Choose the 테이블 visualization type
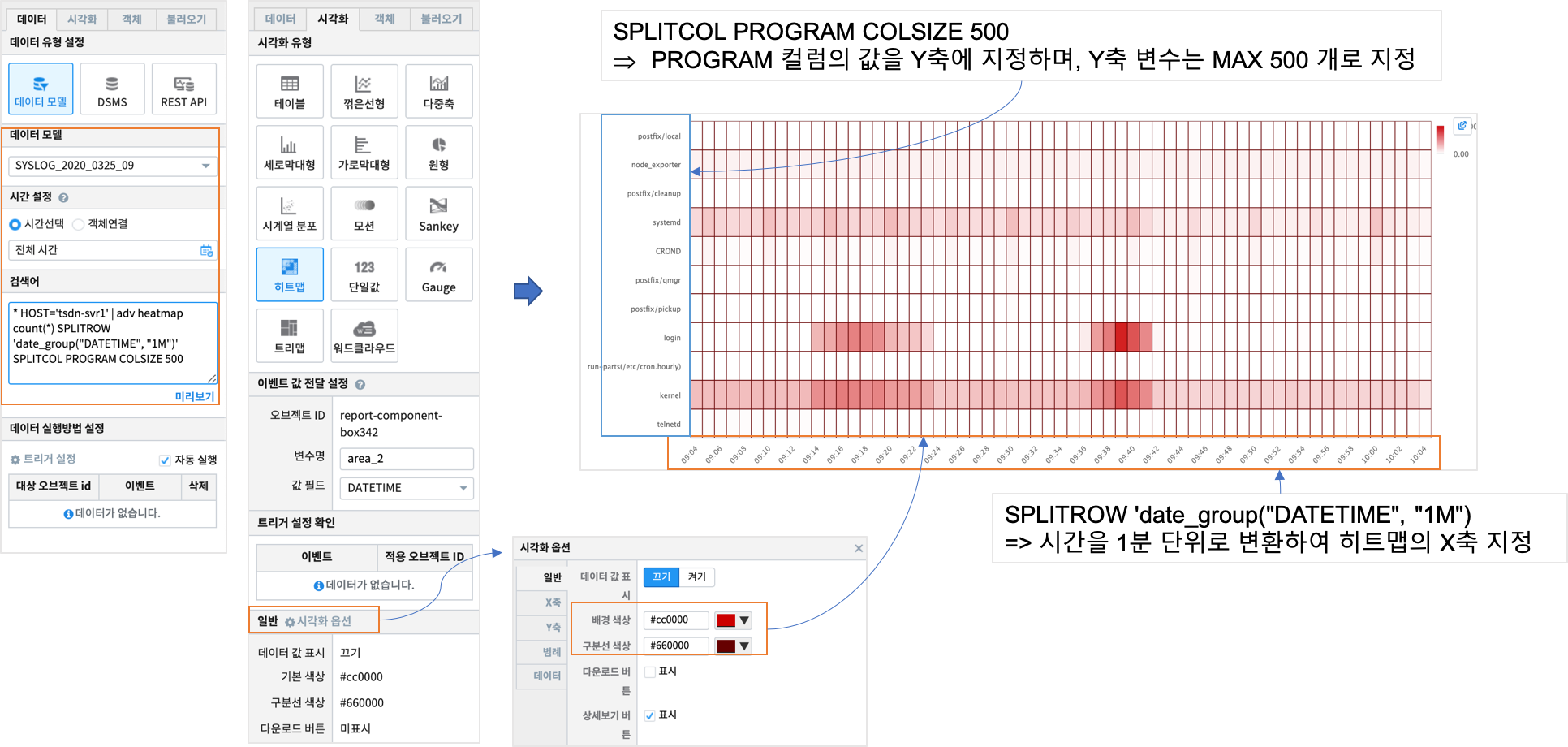1568x747 pixels. click(290, 92)
